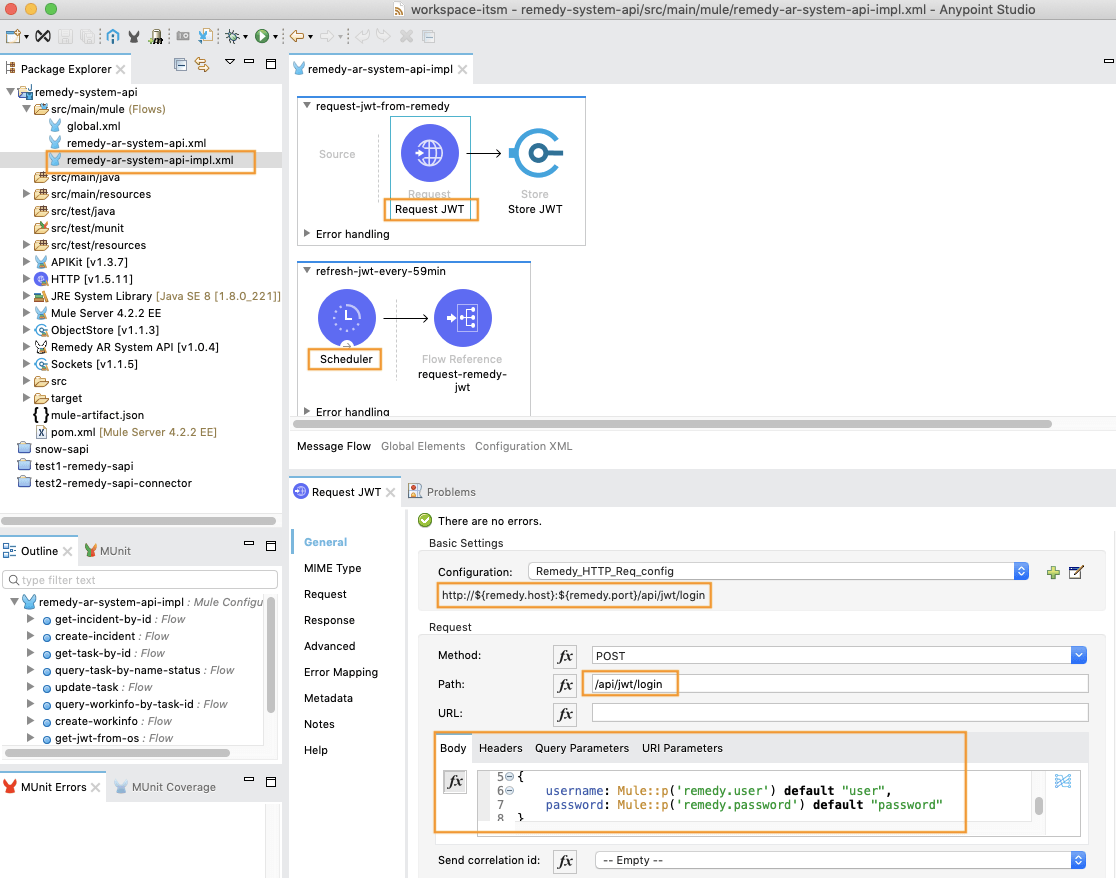Toggle fx expression mode for Path
Screen dimensions: 1116x878
tap(565, 685)
